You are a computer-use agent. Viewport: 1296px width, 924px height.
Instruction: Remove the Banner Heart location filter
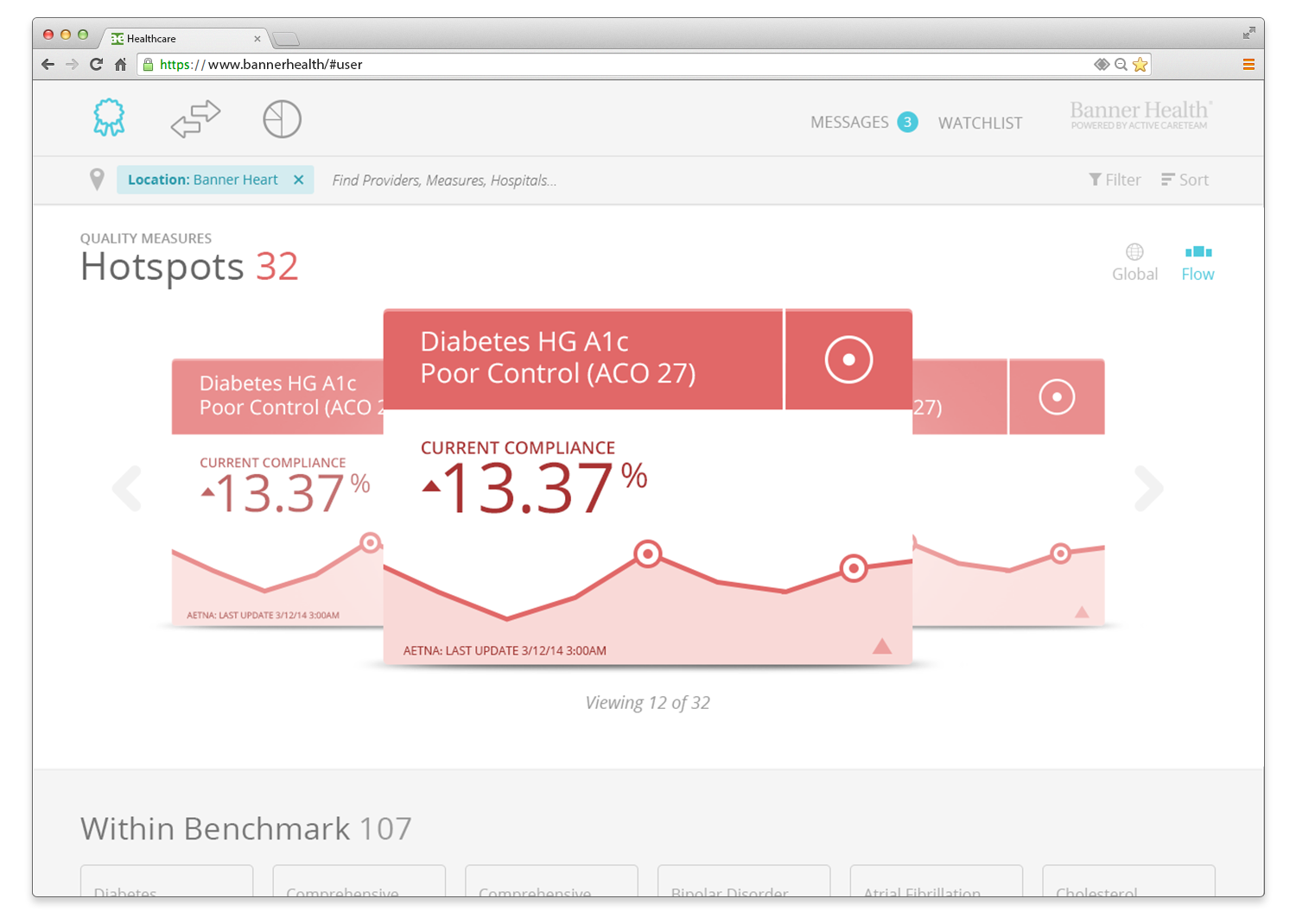pos(299,180)
